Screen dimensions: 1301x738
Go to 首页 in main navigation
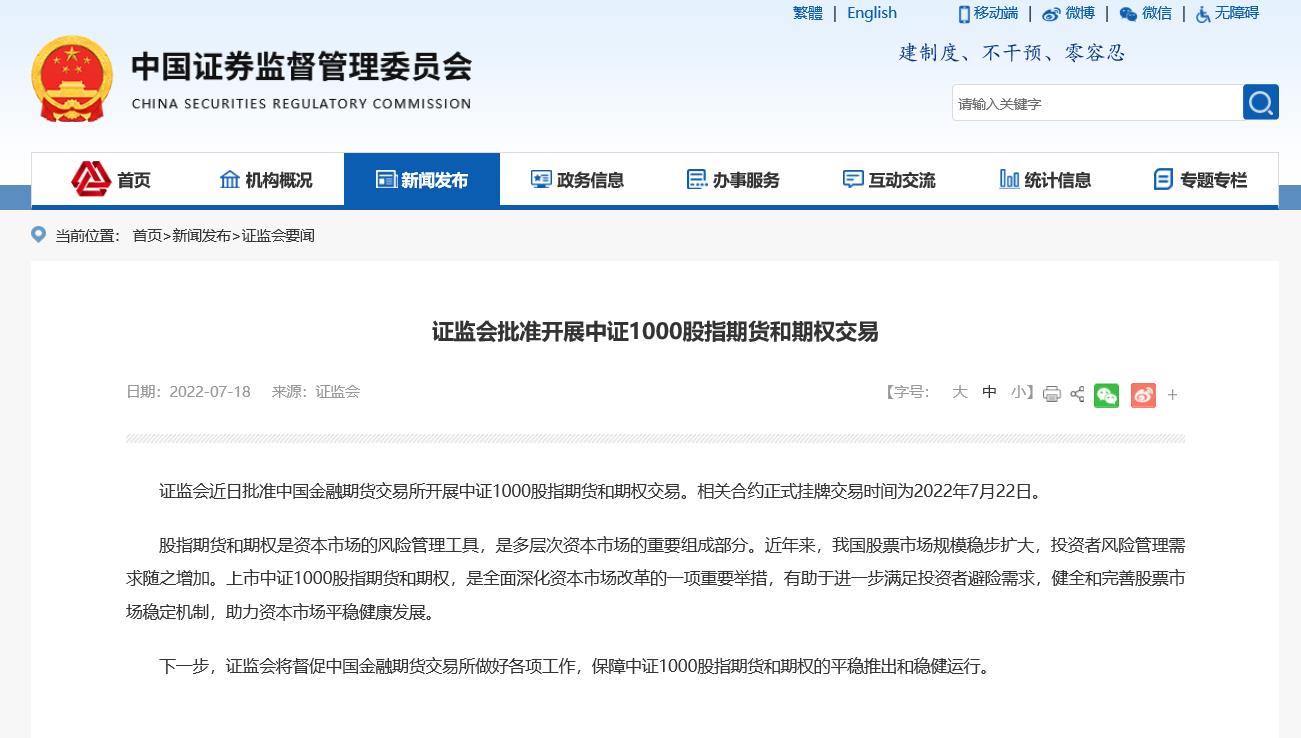click(x=111, y=180)
